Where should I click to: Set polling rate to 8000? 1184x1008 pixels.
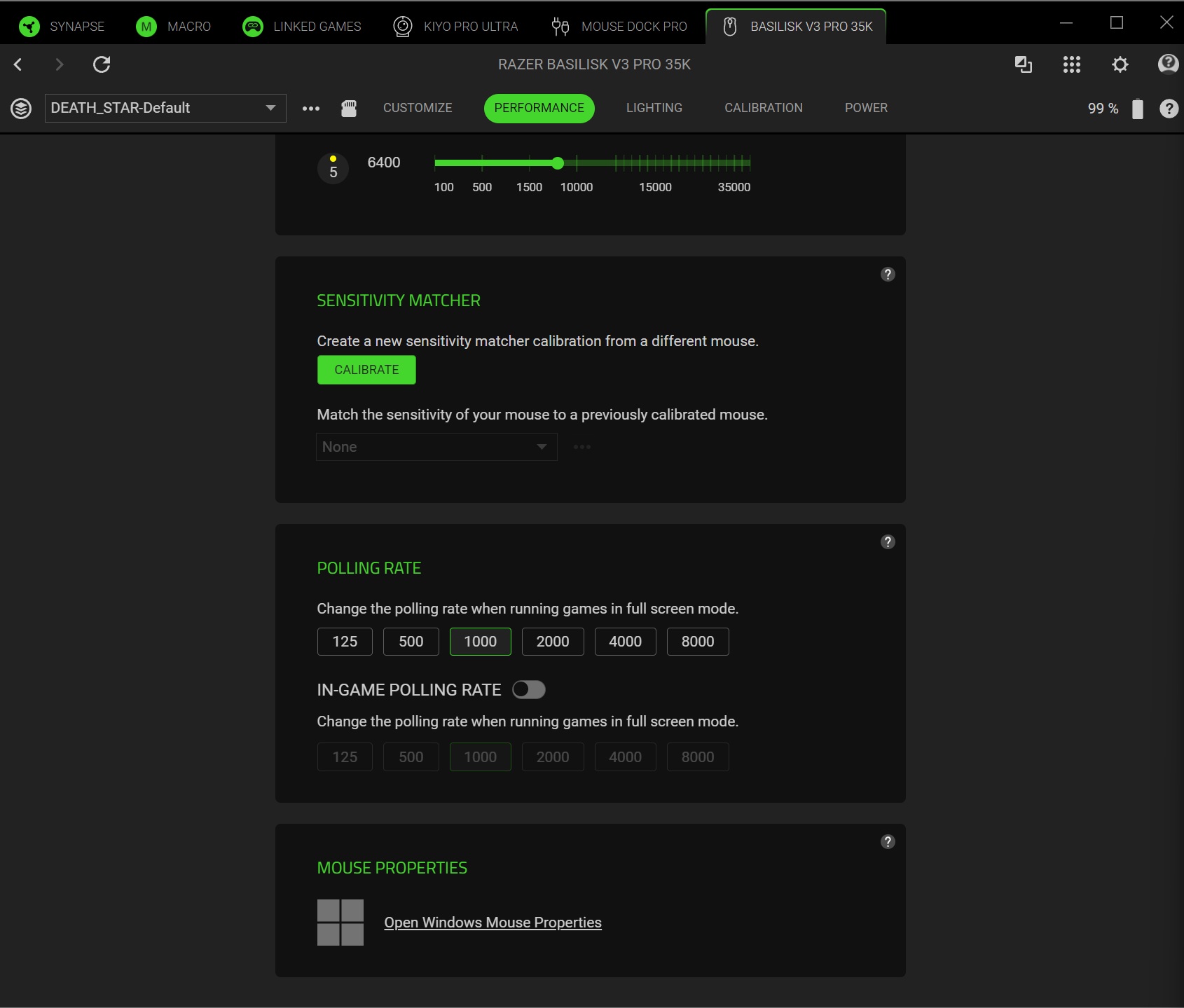click(x=698, y=642)
